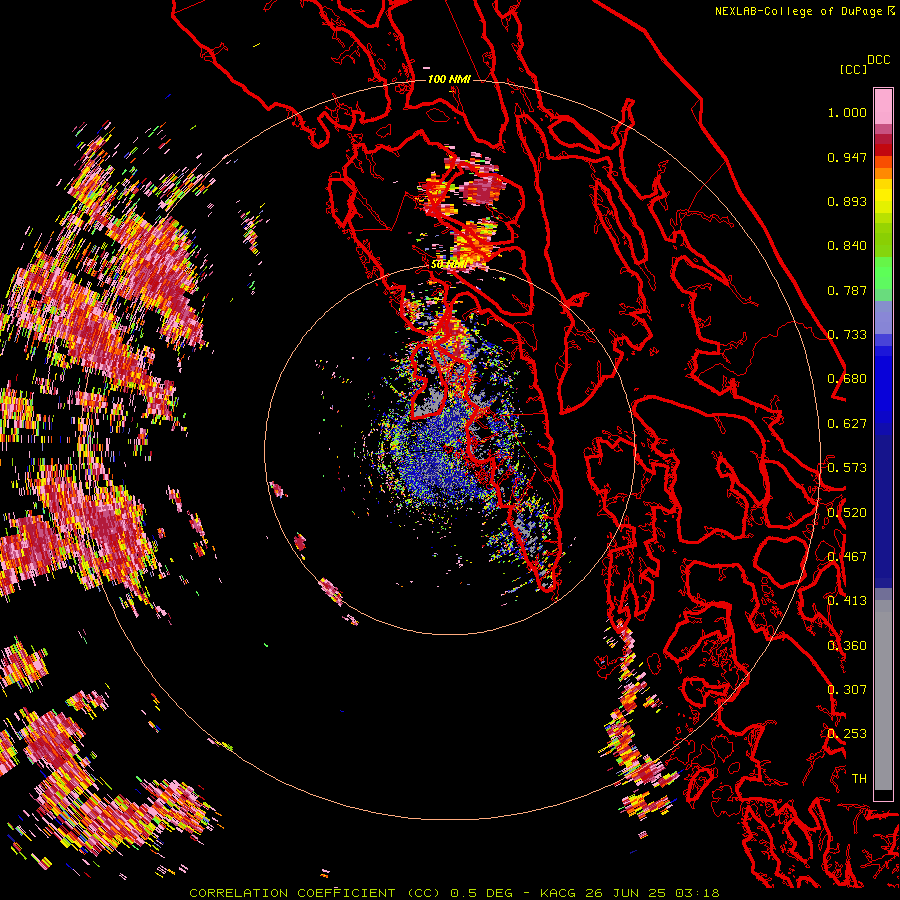The height and width of the screenshot is (900, 900).
Task: Select the 0.840 color bar value
Action: coord(847,246)
